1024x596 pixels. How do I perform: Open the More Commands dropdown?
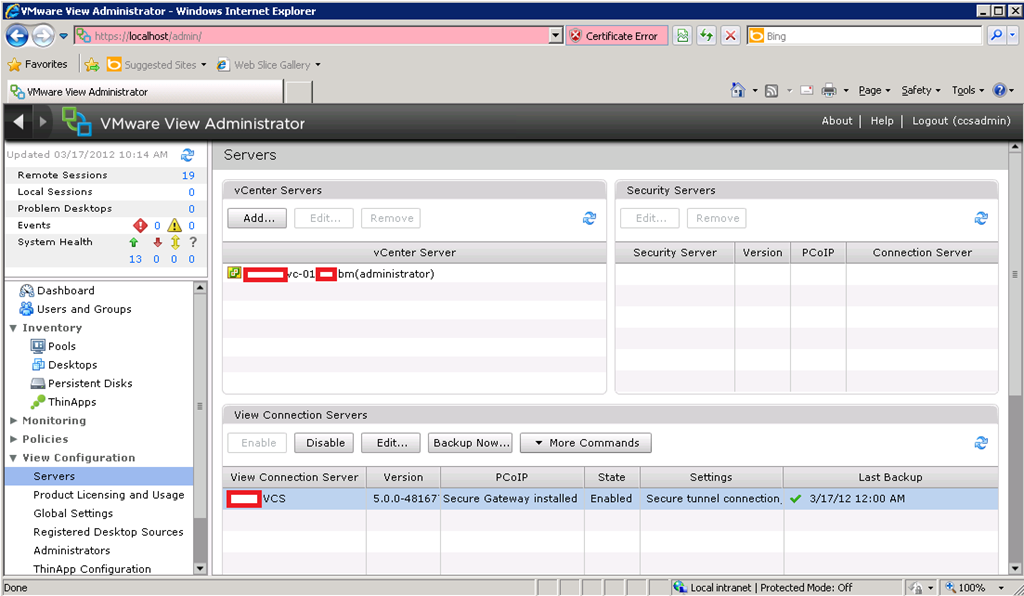click(x=586, y=443)
